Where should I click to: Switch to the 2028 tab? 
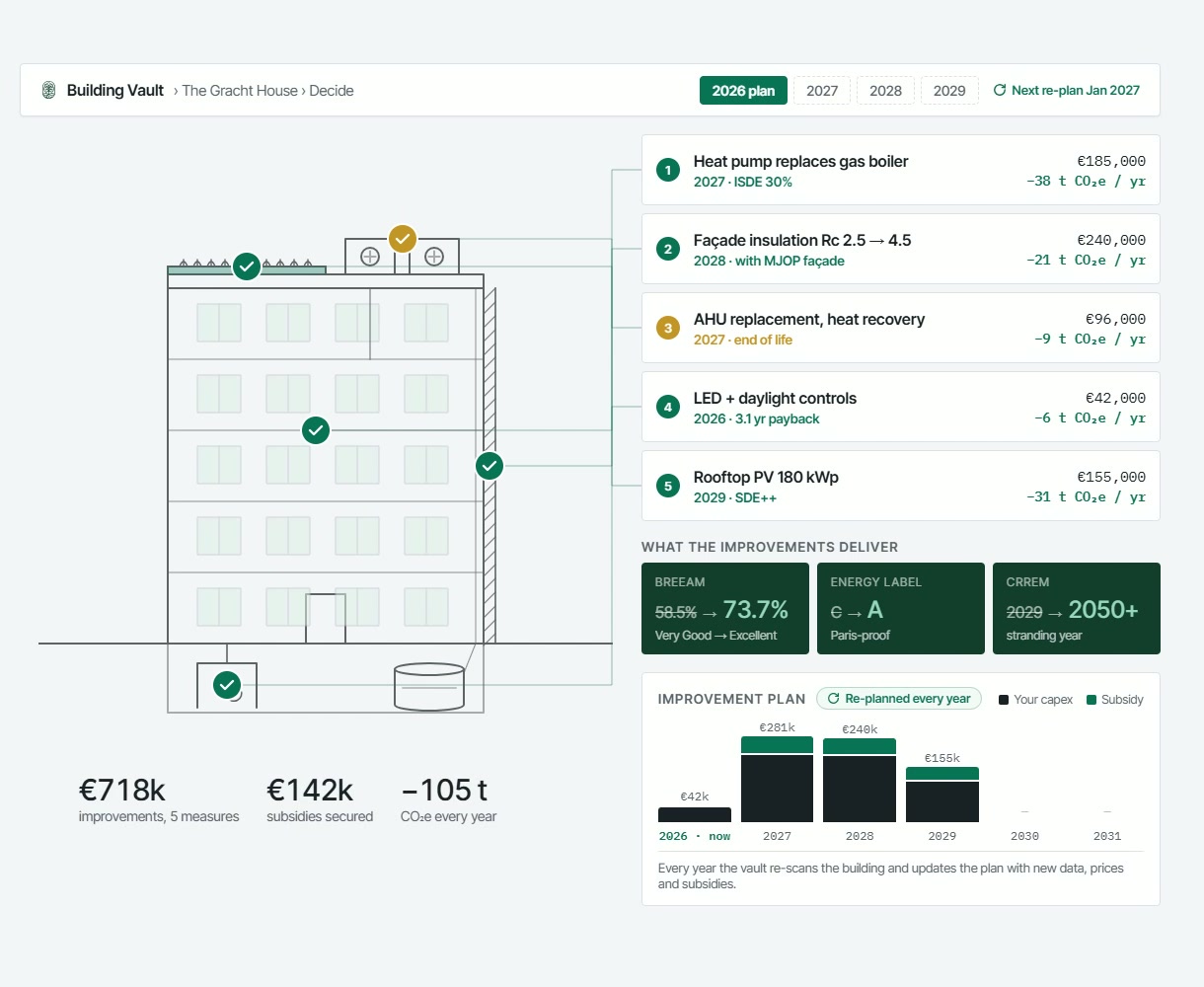885,91
